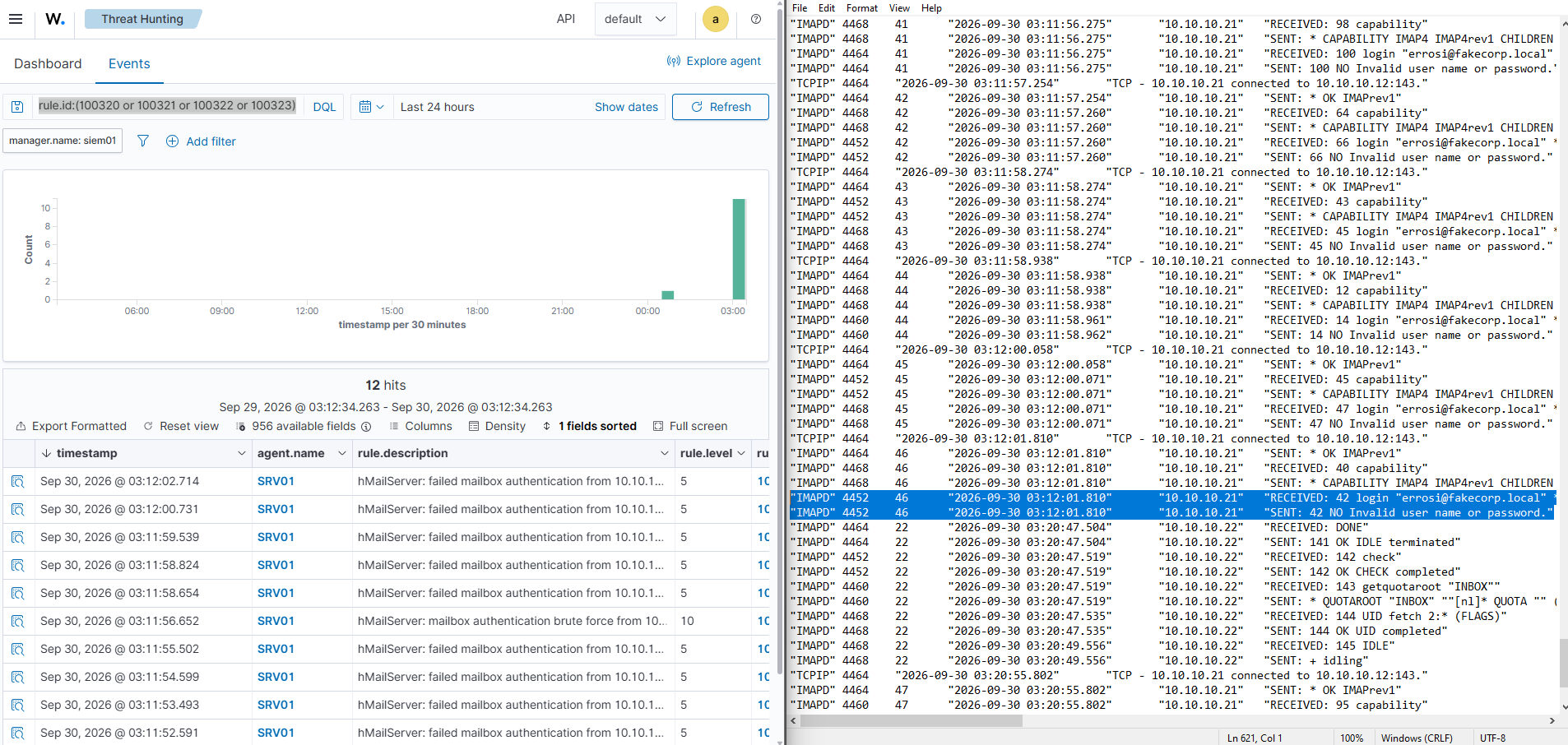1568x745 pixels.
Task: Open the 1 fields sorted menu
Action: (x=590, y=426)
